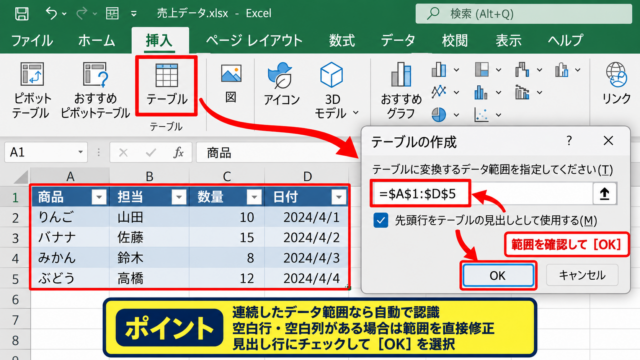
Task: Open the ページ レイアウト tab
Action: coord(254,40)
